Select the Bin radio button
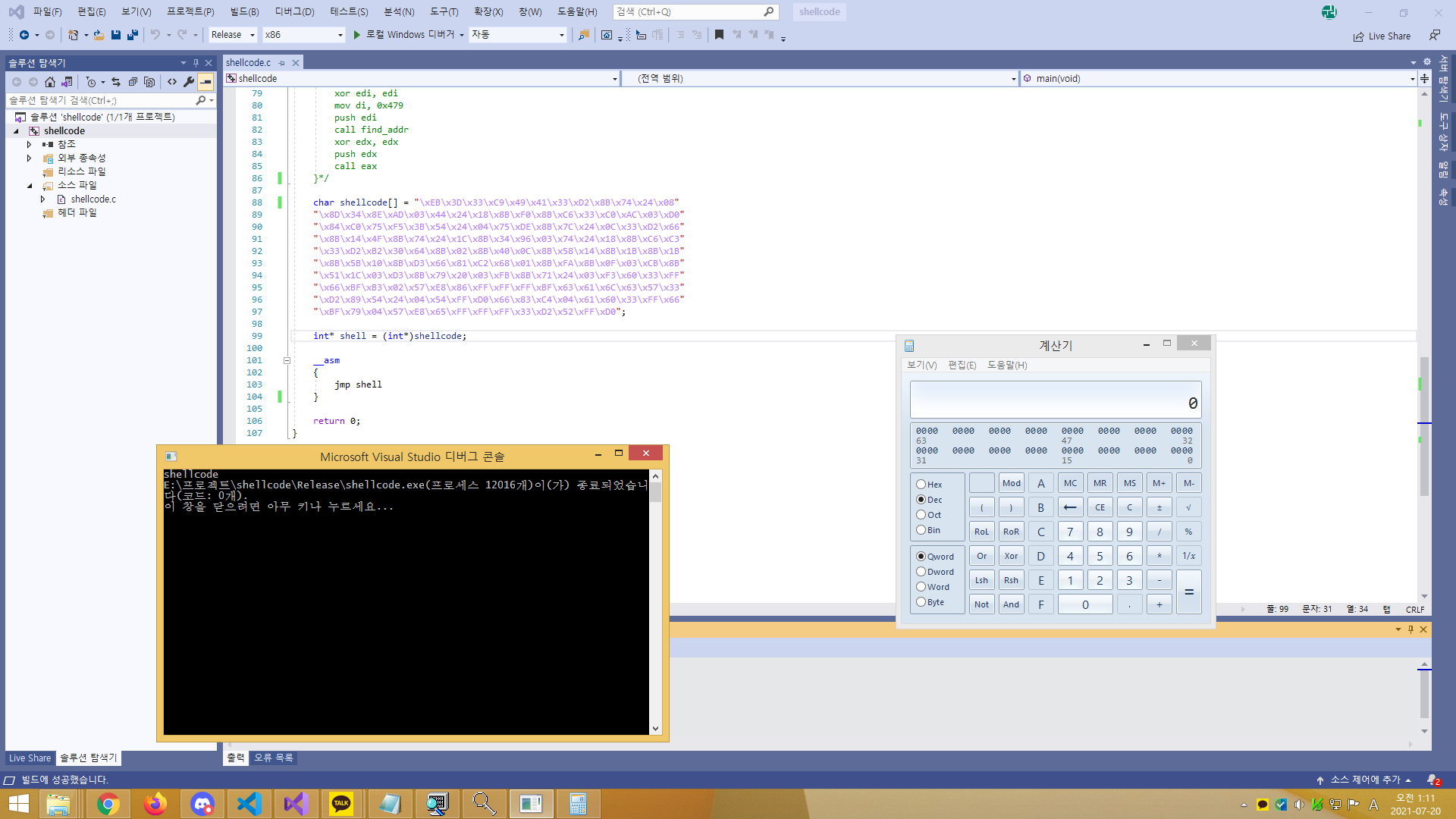 921,530
